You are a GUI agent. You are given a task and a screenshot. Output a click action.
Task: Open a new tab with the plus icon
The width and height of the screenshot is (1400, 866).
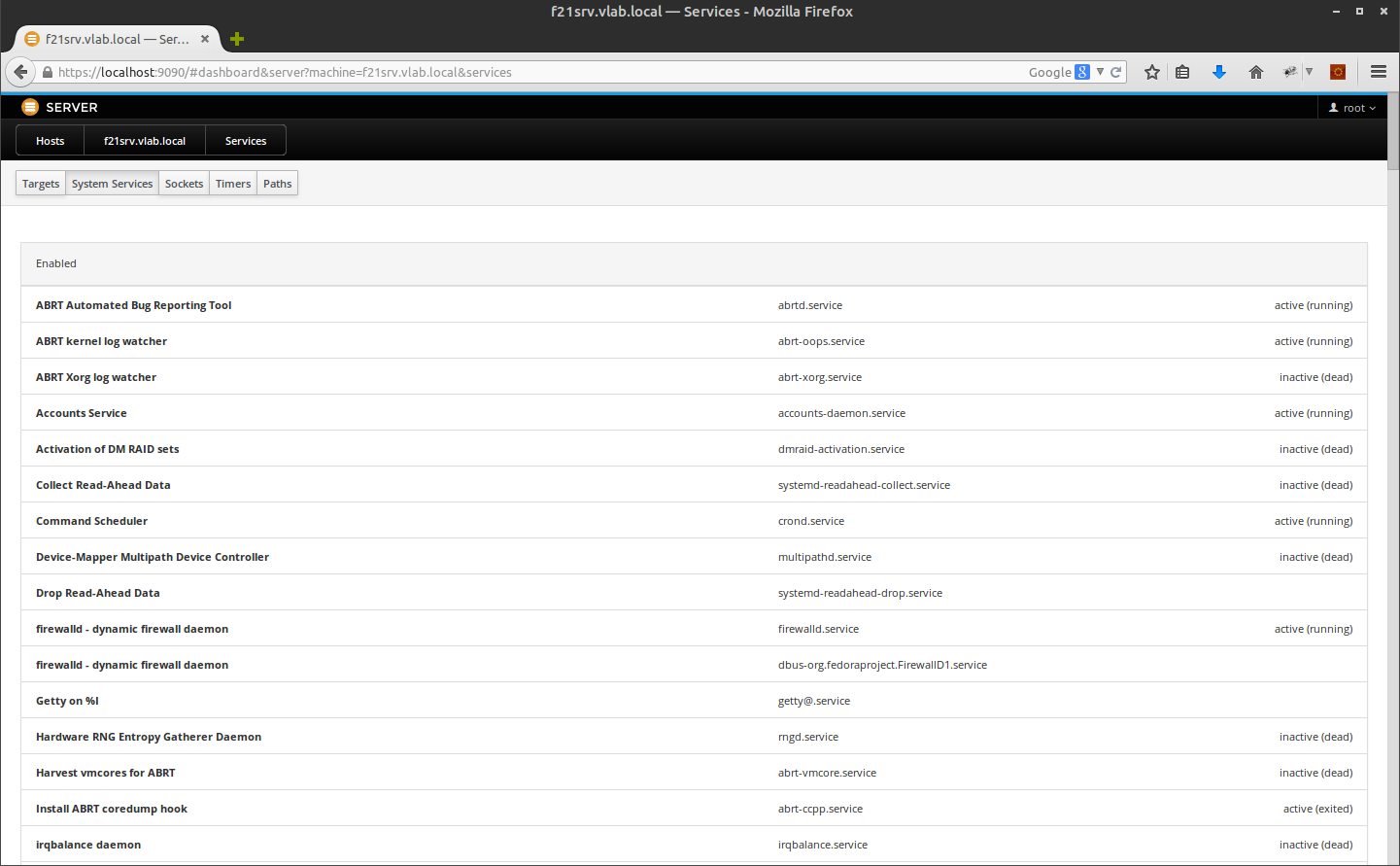point(237,40)
